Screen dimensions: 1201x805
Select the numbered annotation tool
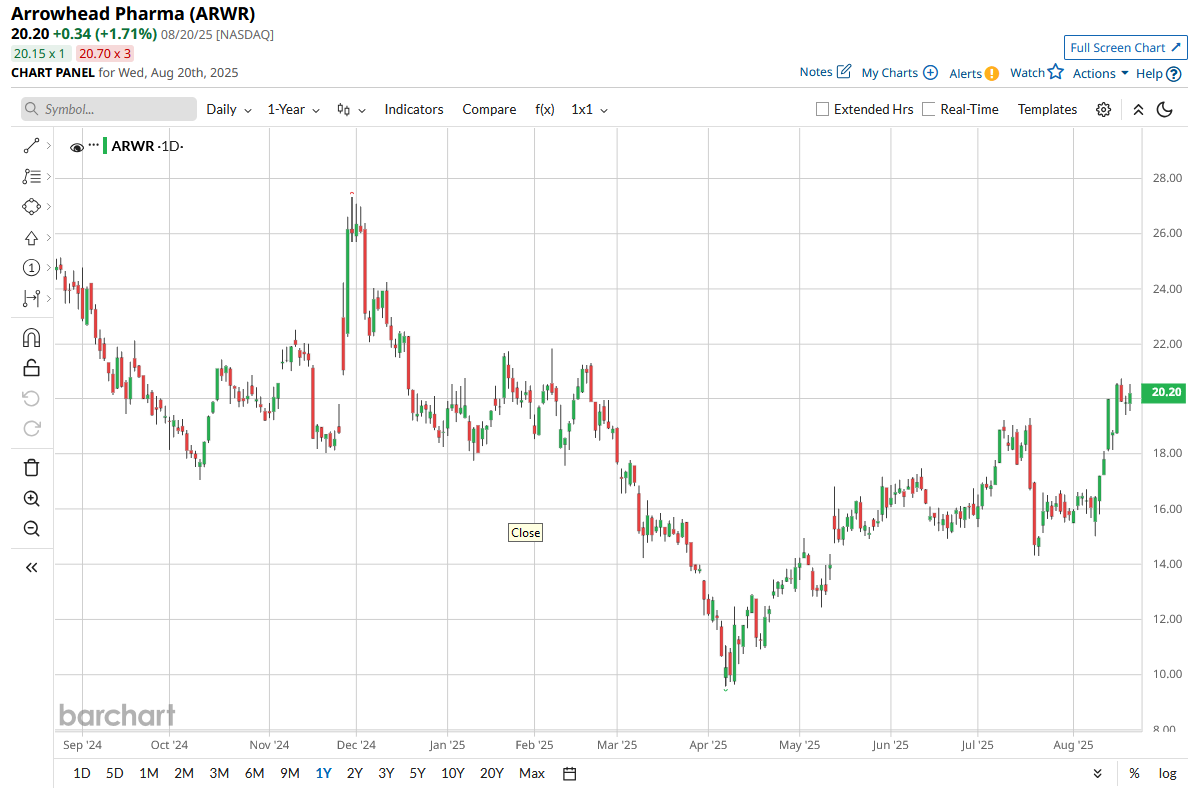pos(31,268)
